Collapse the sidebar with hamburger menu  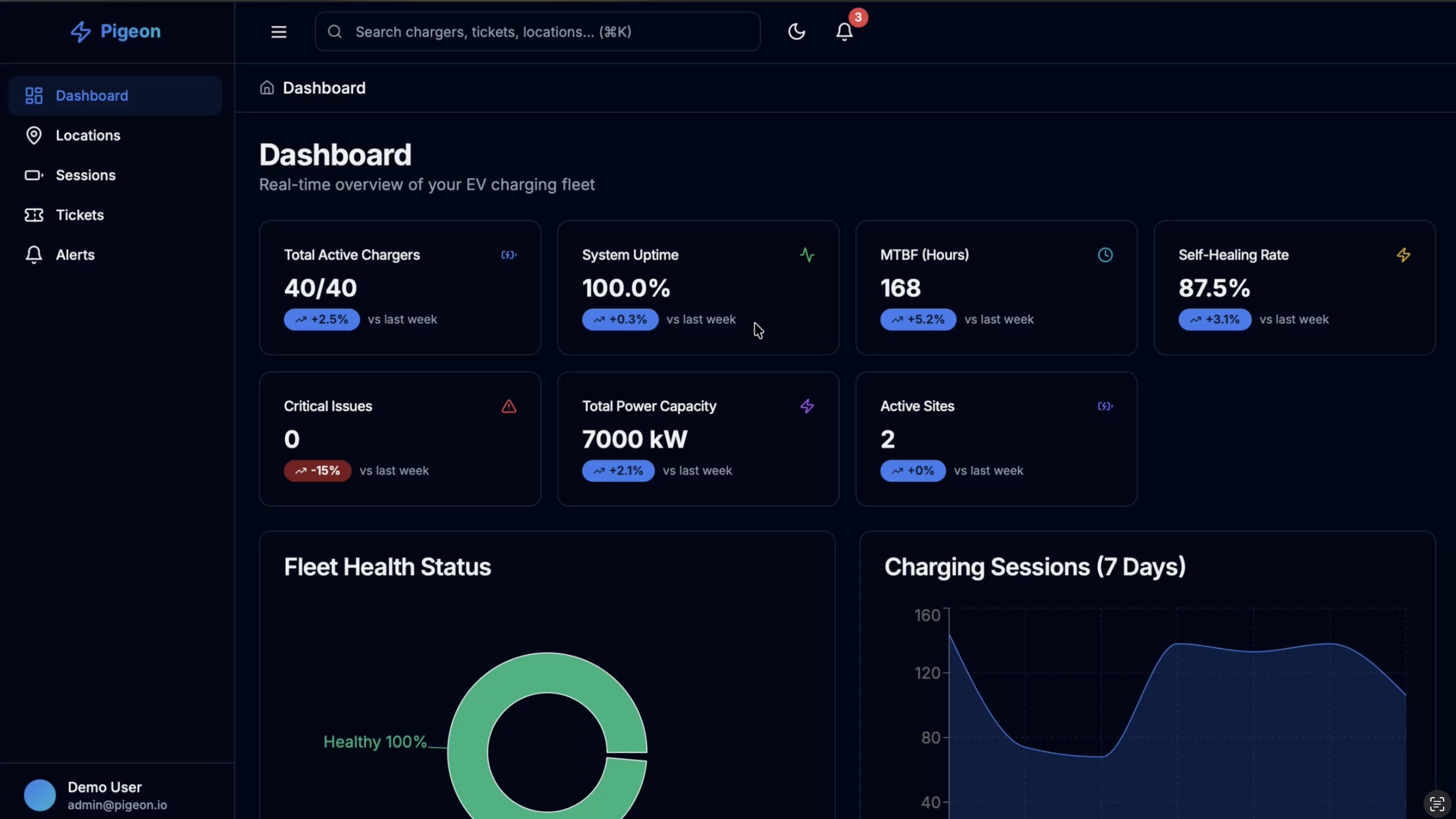click(278, 31)
